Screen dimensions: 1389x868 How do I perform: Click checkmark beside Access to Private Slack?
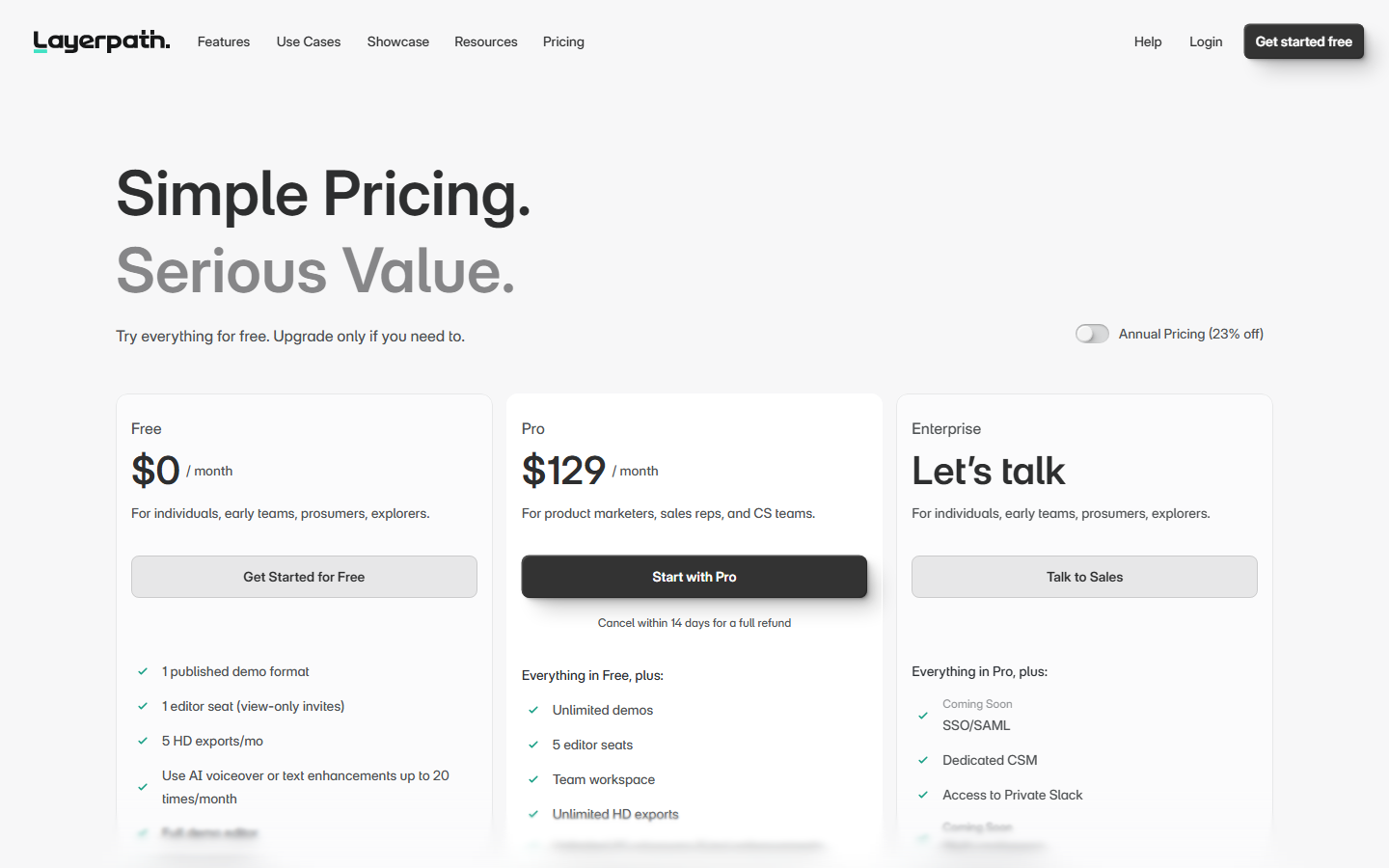(x=923, y=795)
